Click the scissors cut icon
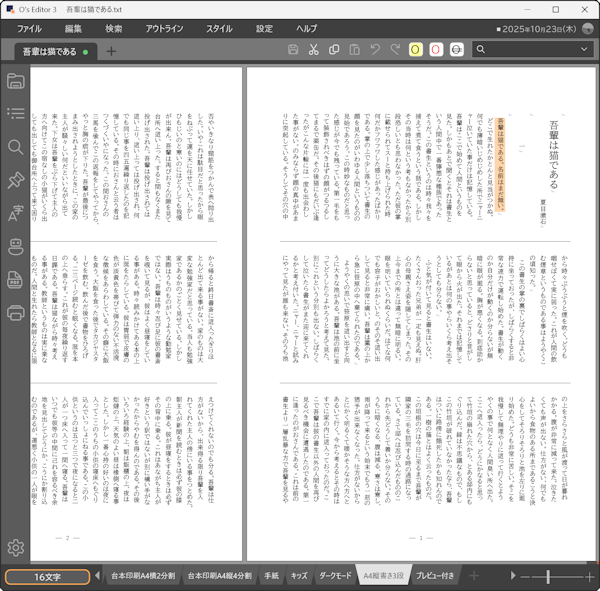Image resolution: width=600 pixels, height=591 pixels. tap(314, 50)
